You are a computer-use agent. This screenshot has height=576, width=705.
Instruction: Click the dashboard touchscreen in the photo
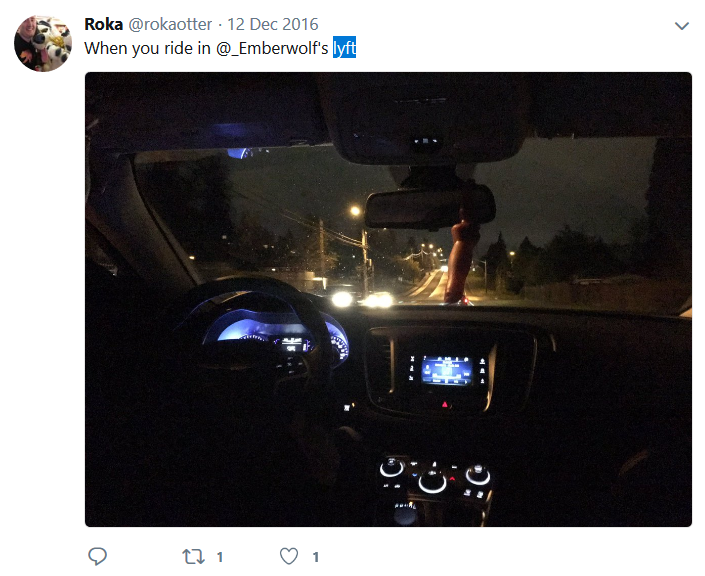(446, 371)
